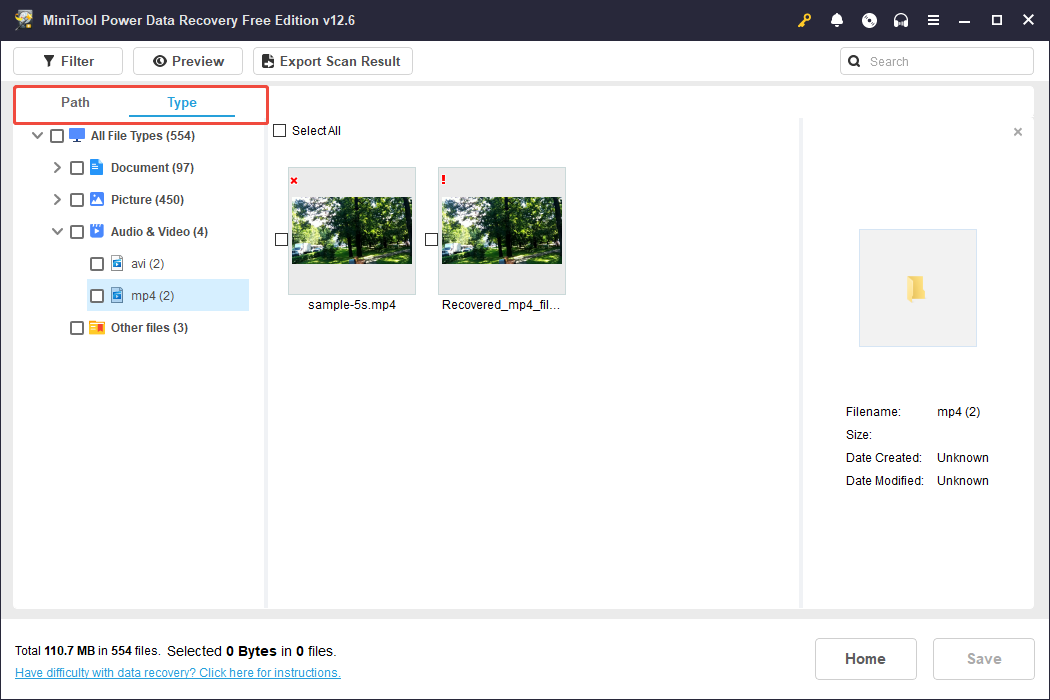Image resolution: width=1050 pixels, height=700 pixels.
Task: Switch to the Path tab
Action: pos(75,102)
